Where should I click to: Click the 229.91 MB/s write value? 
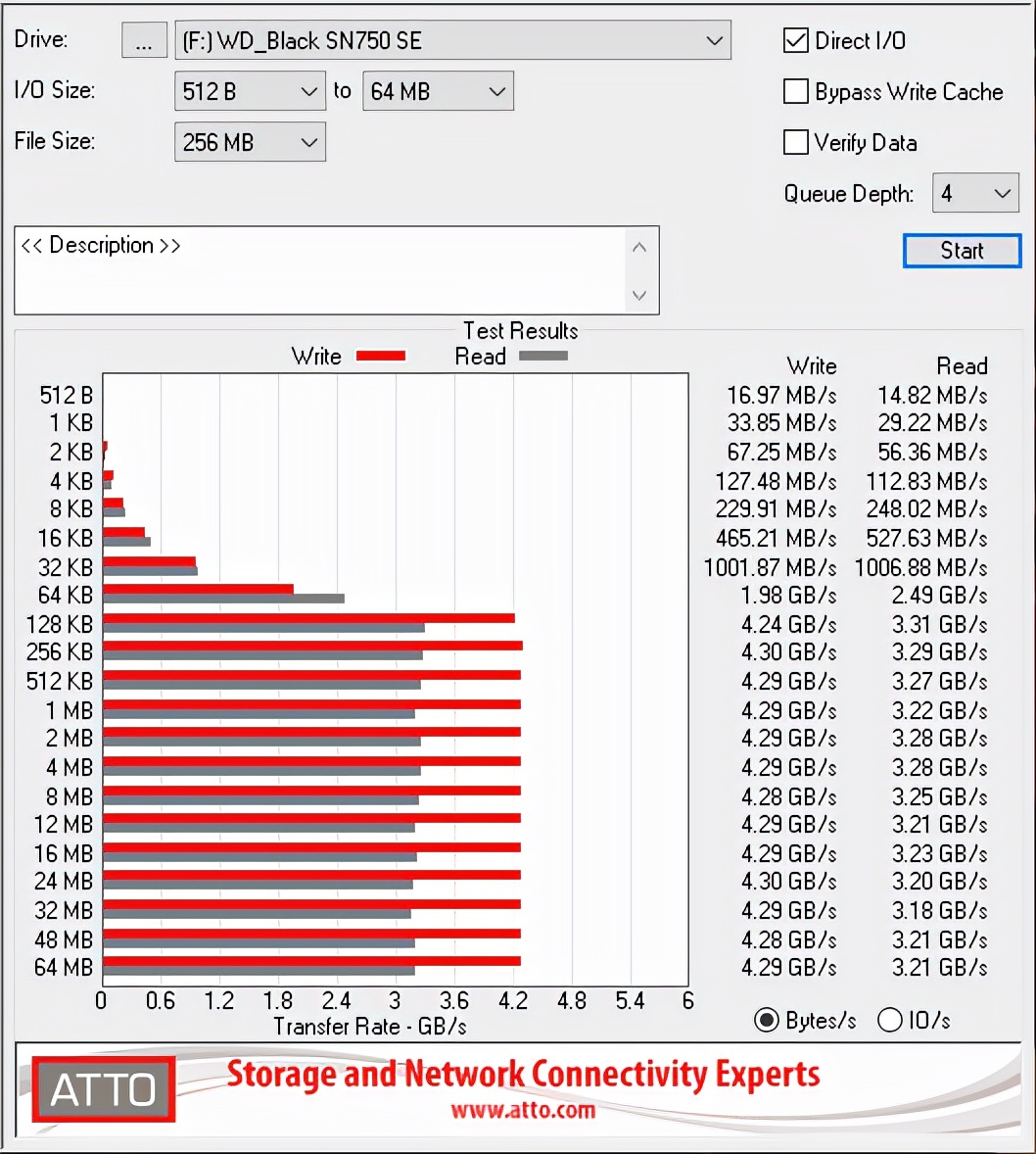click(x=776, y=509)
